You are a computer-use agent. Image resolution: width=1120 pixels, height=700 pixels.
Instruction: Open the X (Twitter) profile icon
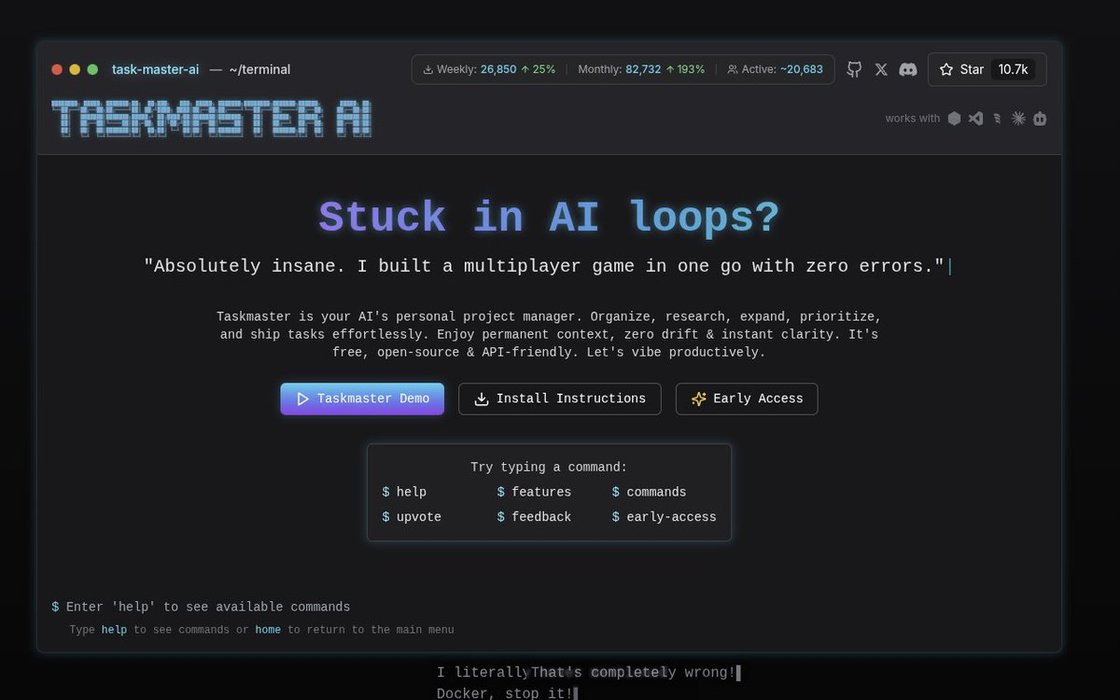click(x=881, y=69)
